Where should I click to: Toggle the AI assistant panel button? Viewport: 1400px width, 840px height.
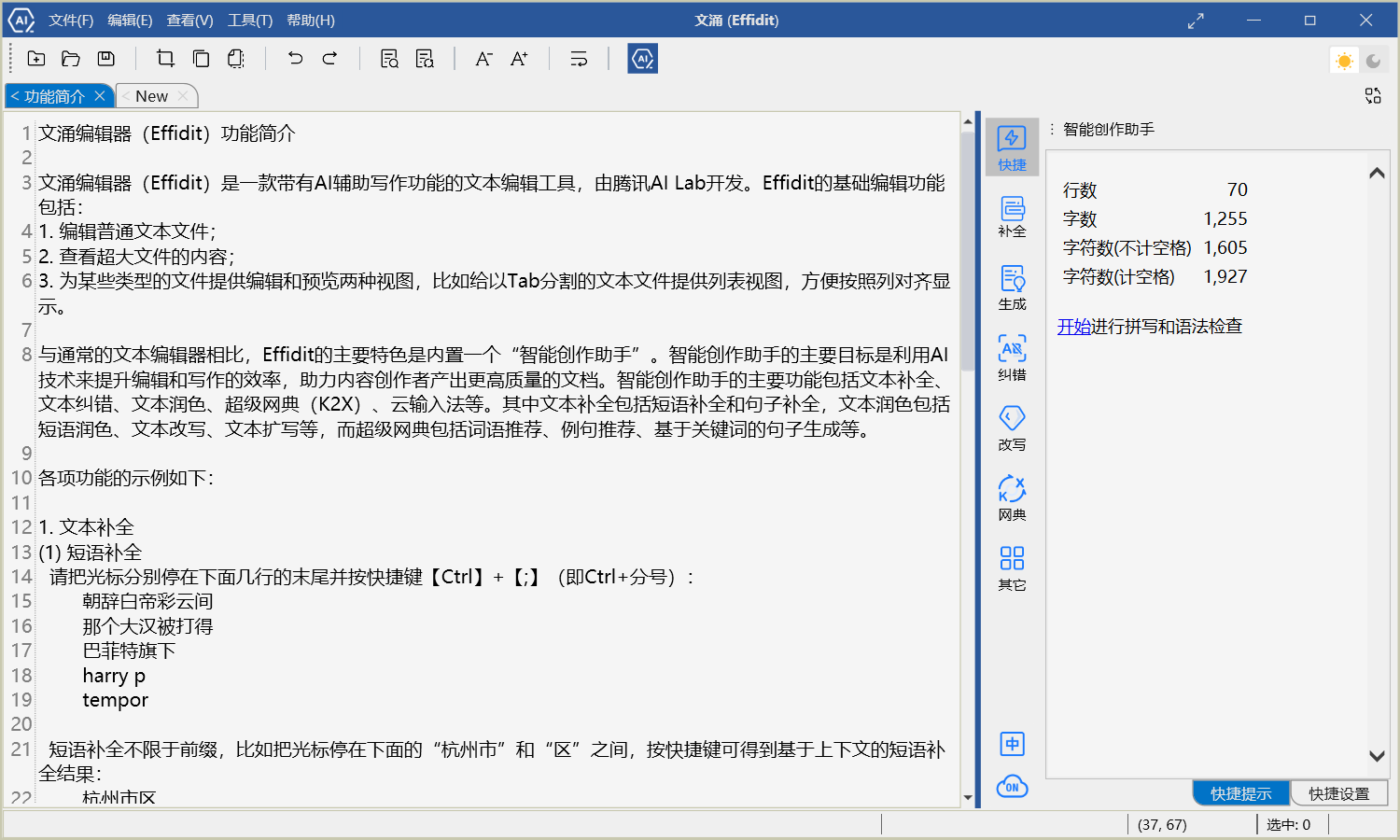(642, 59)
